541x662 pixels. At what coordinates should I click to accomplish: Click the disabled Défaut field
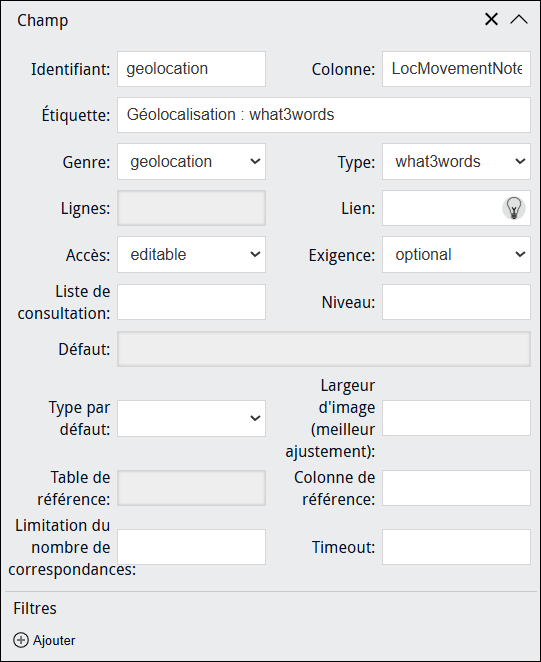[324, 349]
